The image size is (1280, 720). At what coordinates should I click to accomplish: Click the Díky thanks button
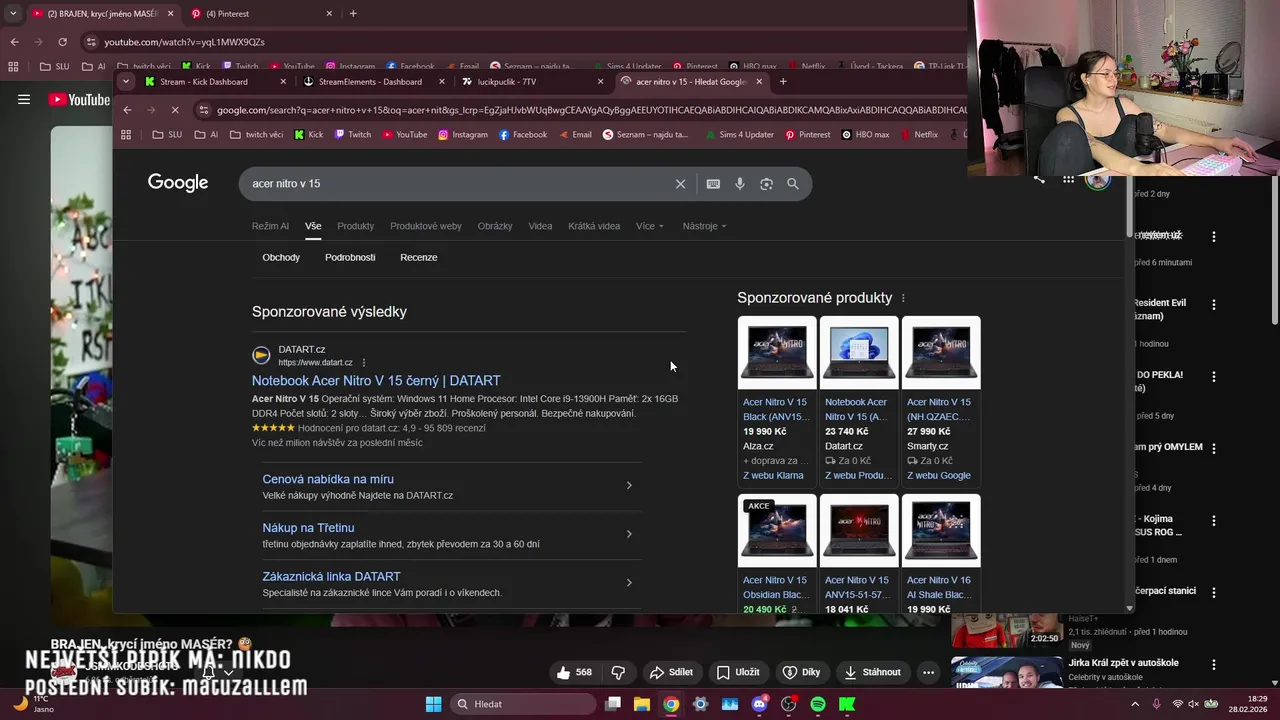801,672
